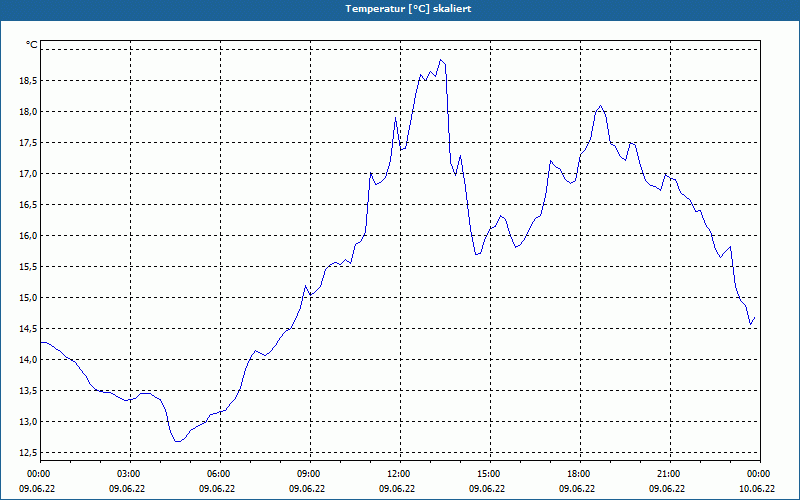
Task: Pick the 16,5 y-axis label
Action: click(29, 205)
